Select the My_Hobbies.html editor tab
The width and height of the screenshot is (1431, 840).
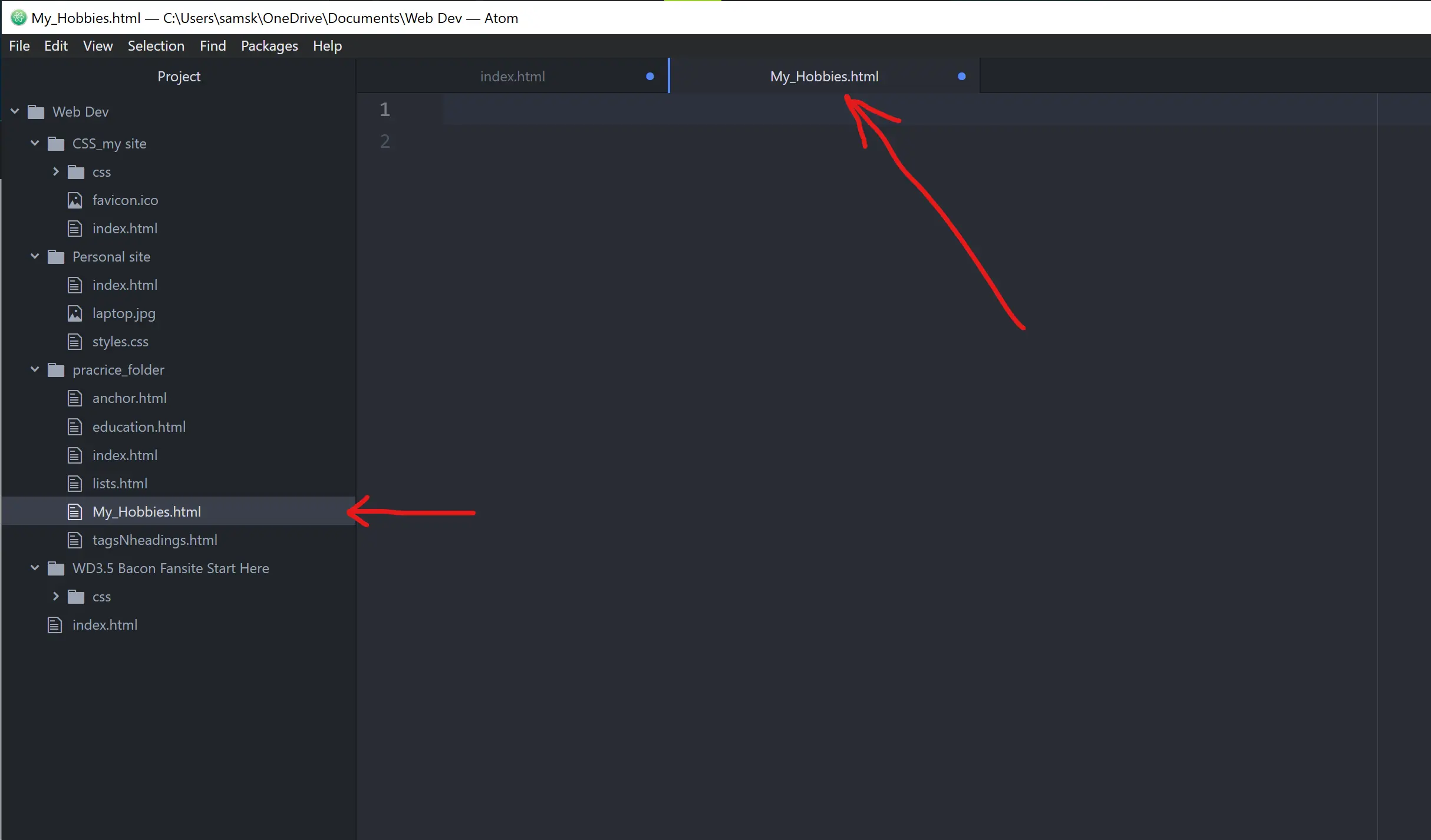pyautogui.click(x=824, y=77)
